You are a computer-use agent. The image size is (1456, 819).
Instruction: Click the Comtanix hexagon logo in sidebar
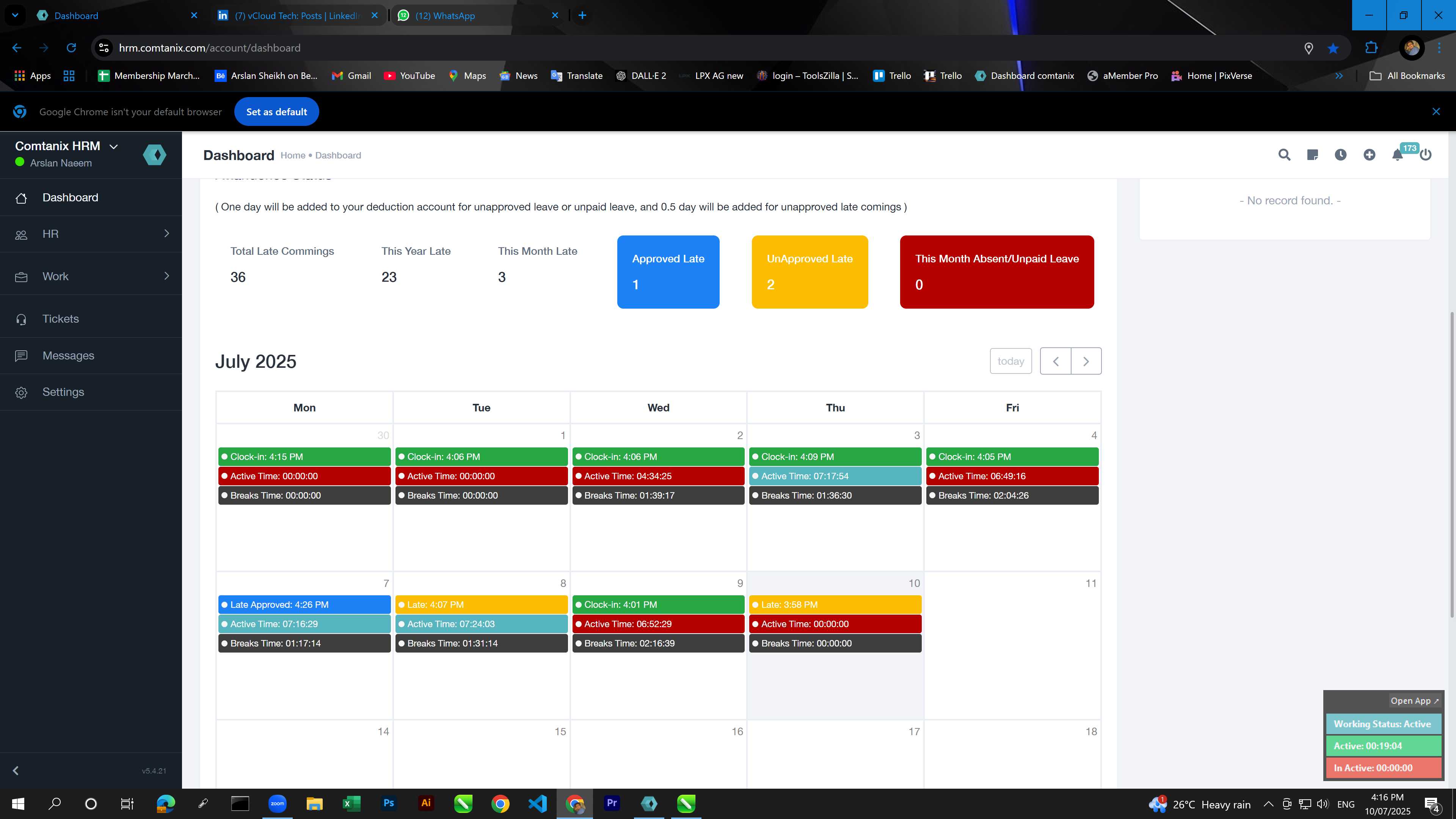point(154,154)
